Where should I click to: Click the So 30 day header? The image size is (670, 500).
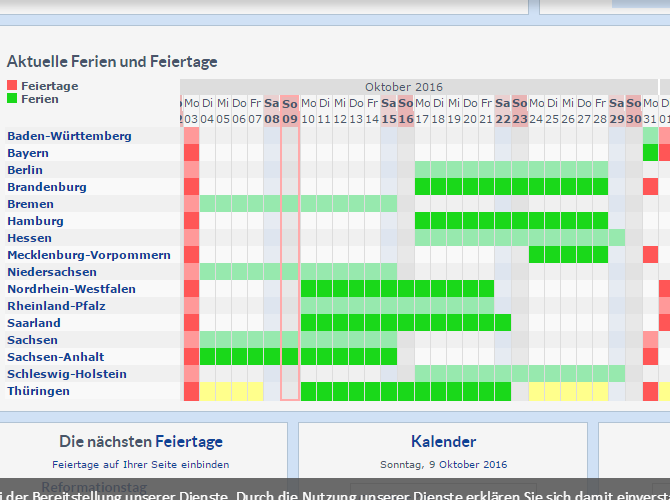634,111
